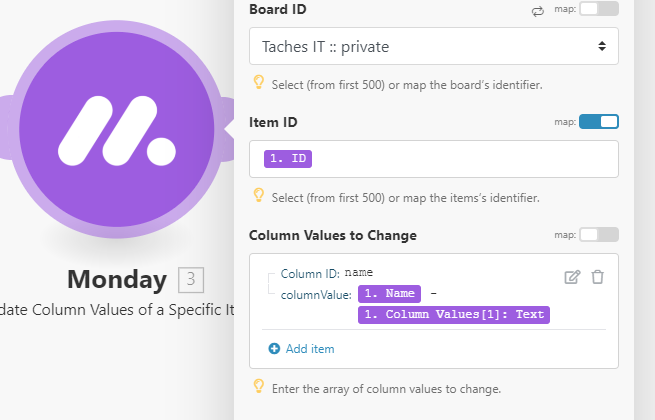Click the module number 3 badge
Viewport: 655px width, 420px height.
pos(191,280)
